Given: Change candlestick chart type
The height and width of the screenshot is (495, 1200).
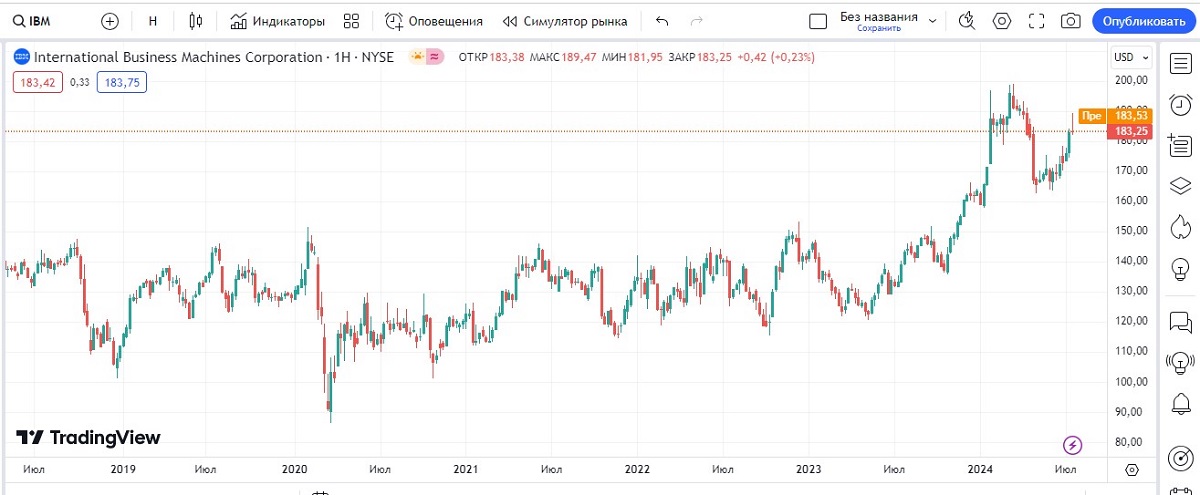Looking at the screenshot, I should [x=195, y=21].
